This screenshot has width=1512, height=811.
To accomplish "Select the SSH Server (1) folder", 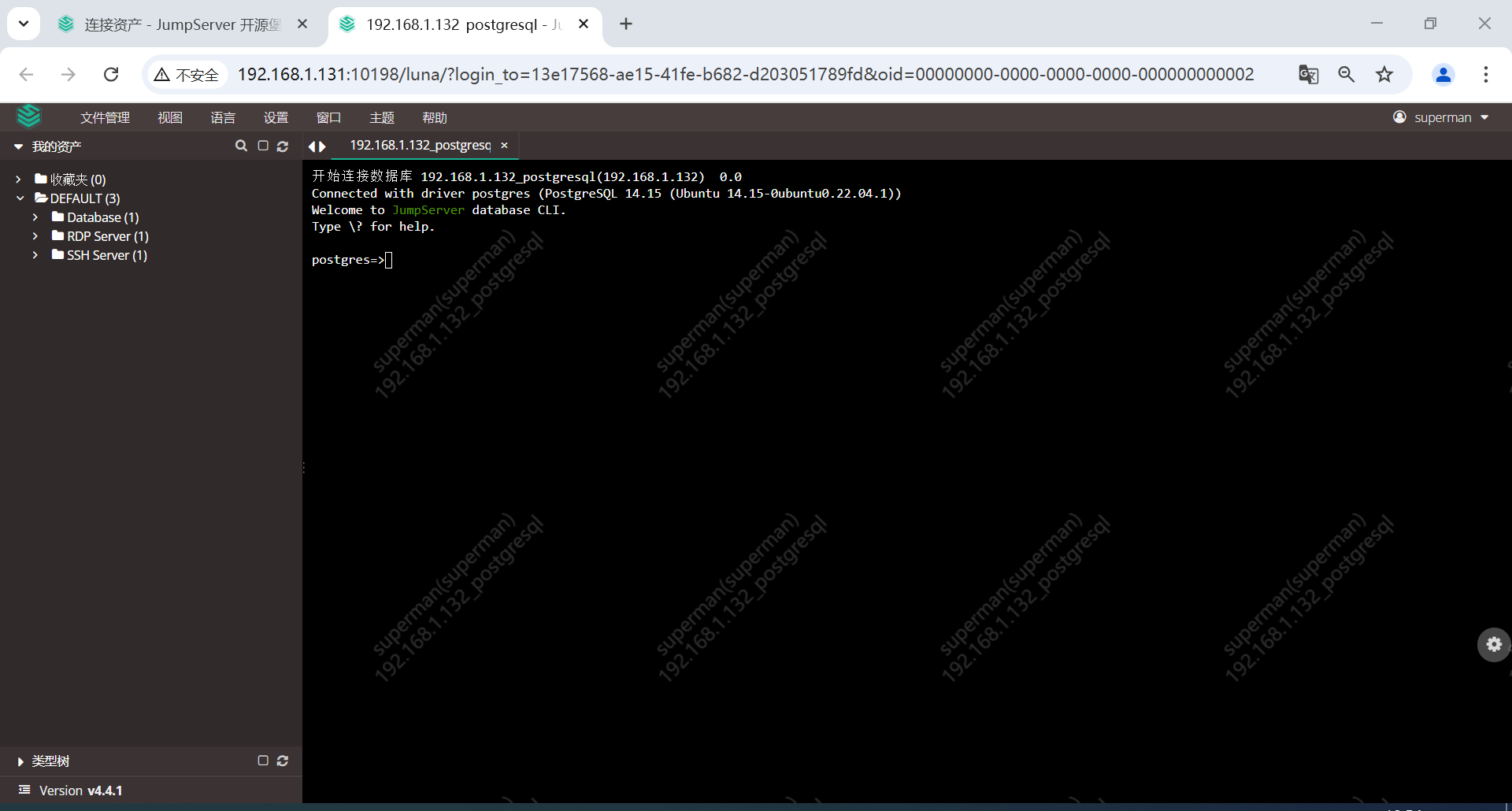I will point(99,255).
